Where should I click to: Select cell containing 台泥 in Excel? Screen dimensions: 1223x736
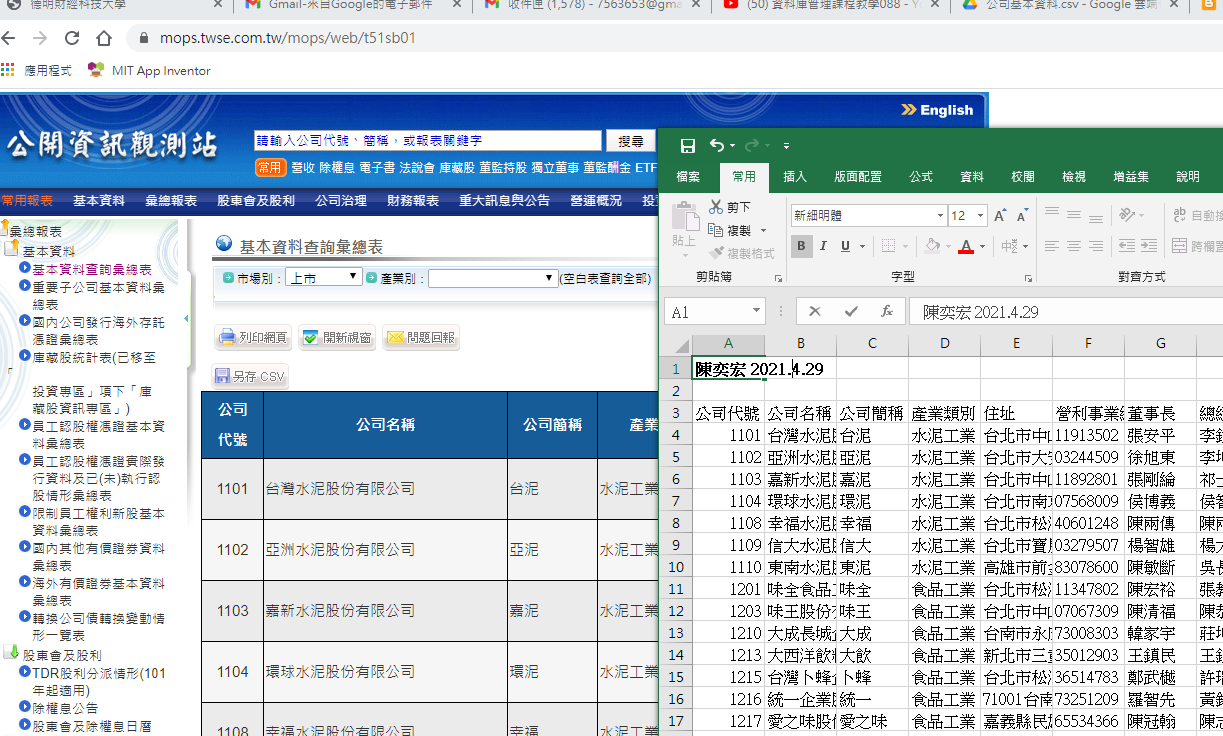coord(872,435)
